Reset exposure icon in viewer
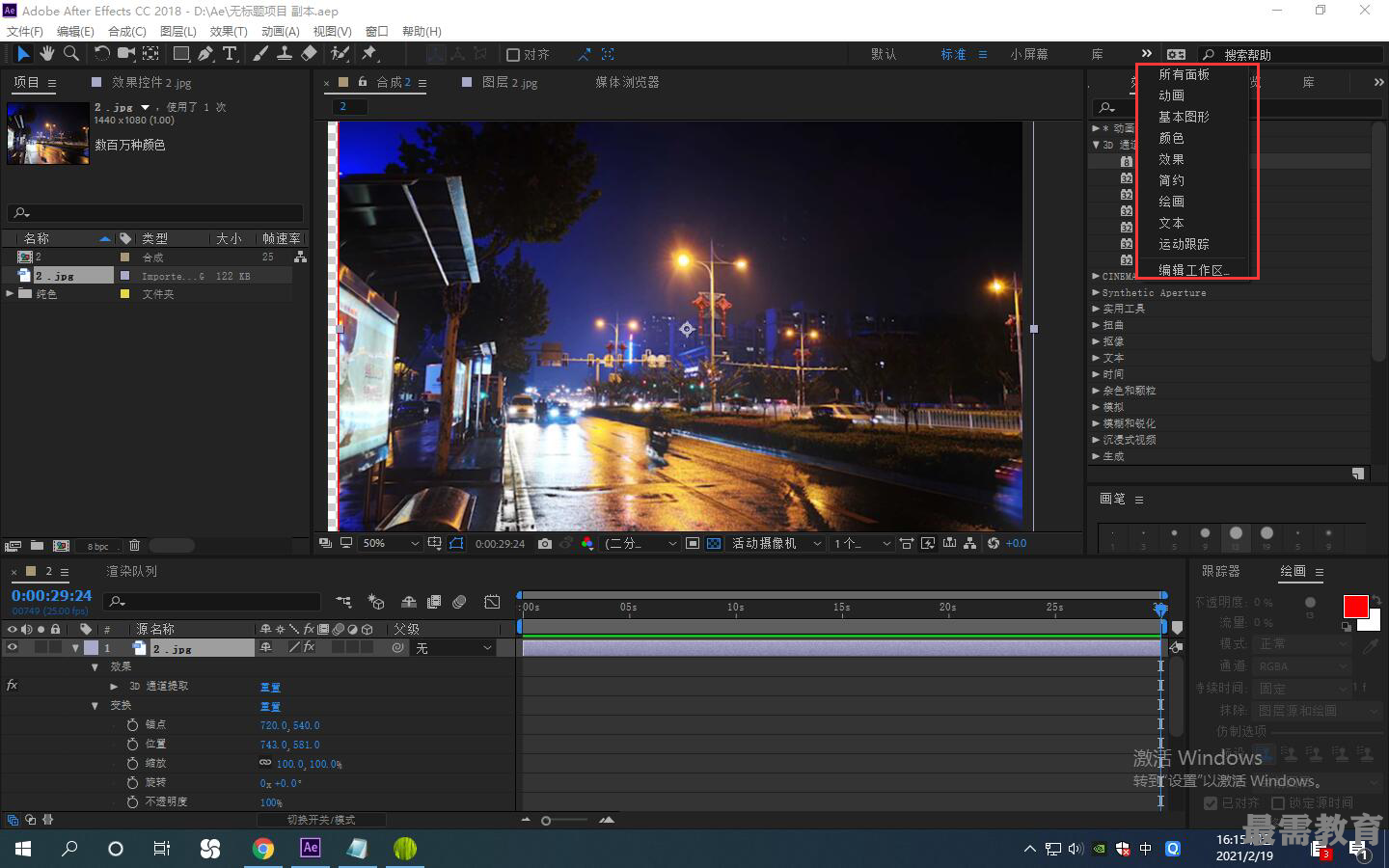The image size is (1389, 868). (x=994, y=544)
